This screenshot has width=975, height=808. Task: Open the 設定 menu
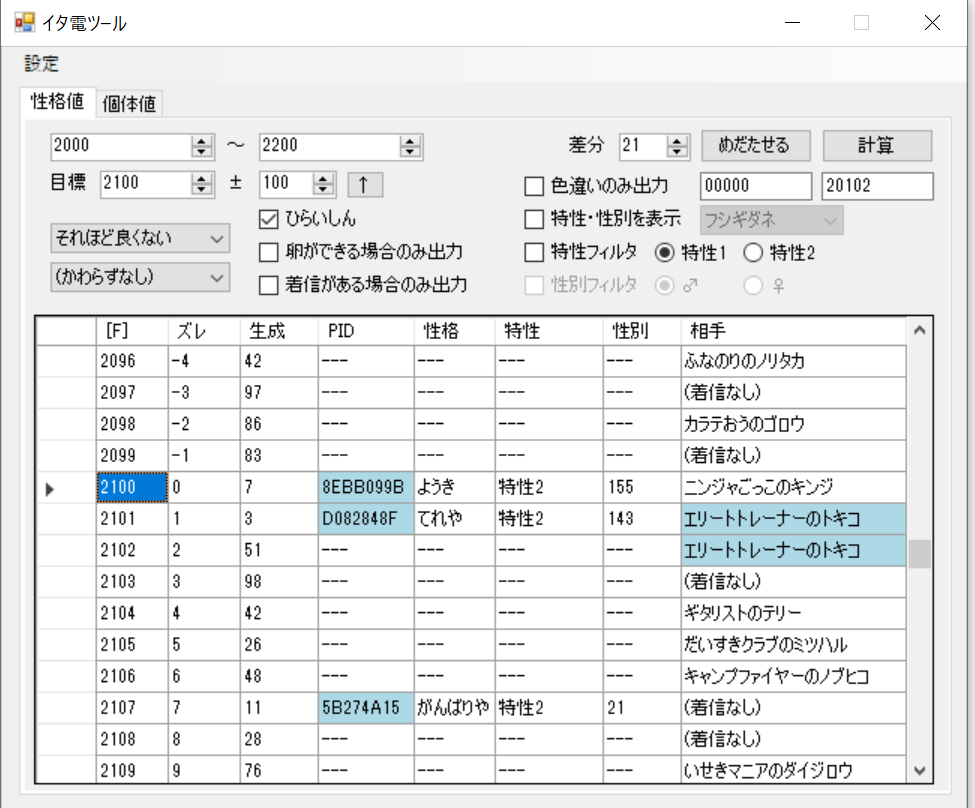pos(41,63)
